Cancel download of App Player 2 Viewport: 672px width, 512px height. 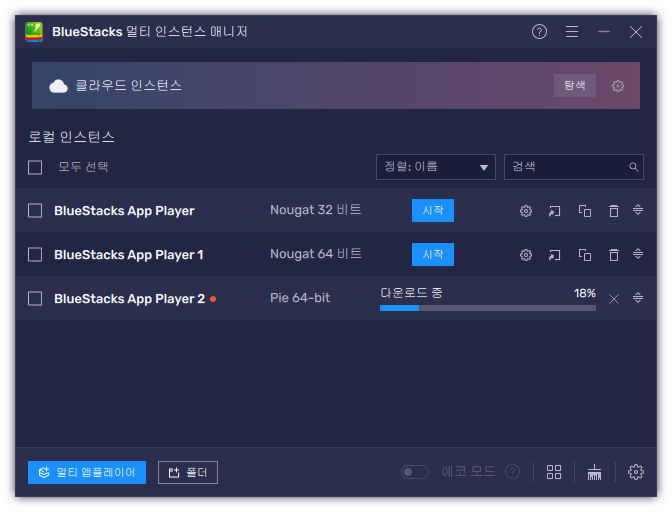pos(614,299)
